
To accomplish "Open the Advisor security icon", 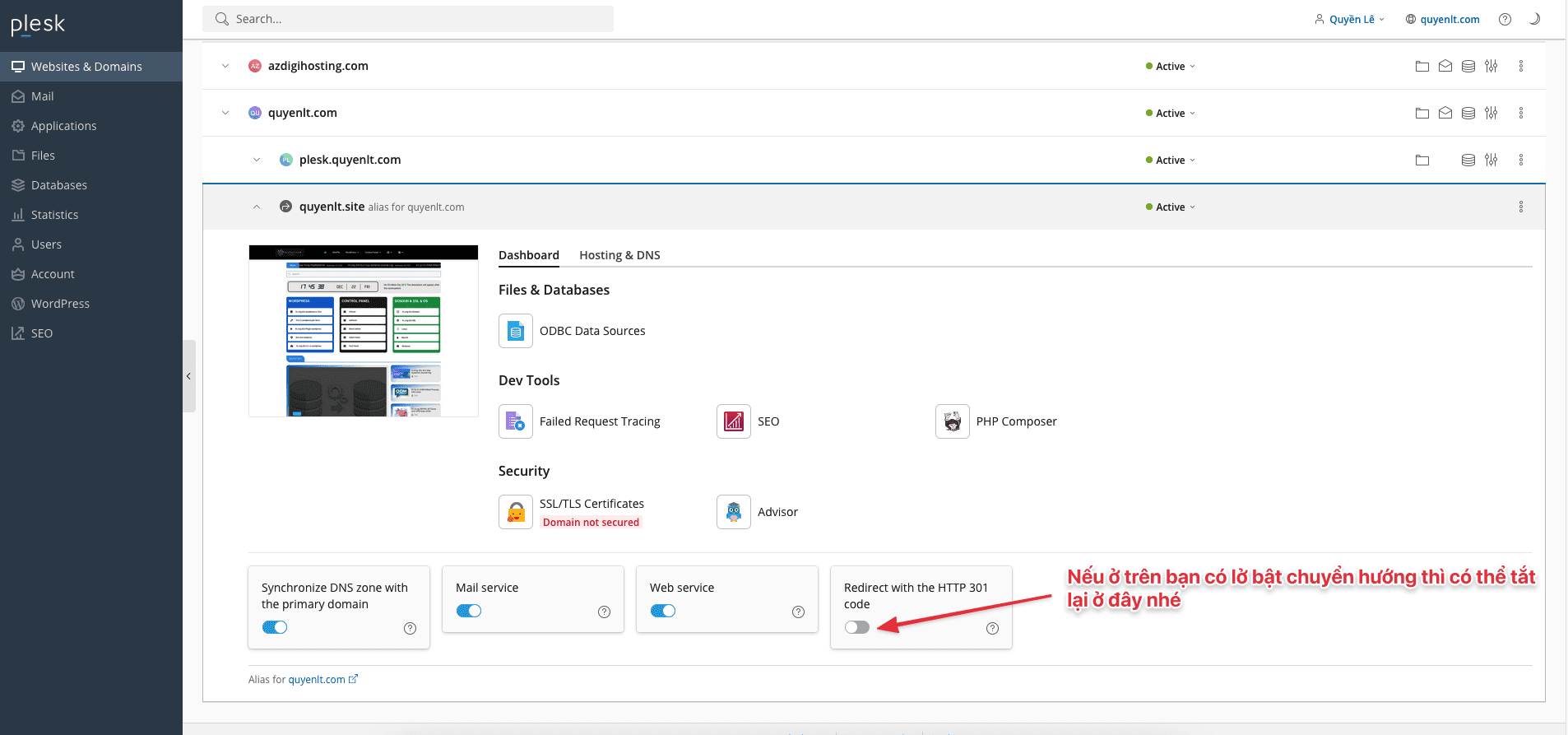I will click(733, 512).
